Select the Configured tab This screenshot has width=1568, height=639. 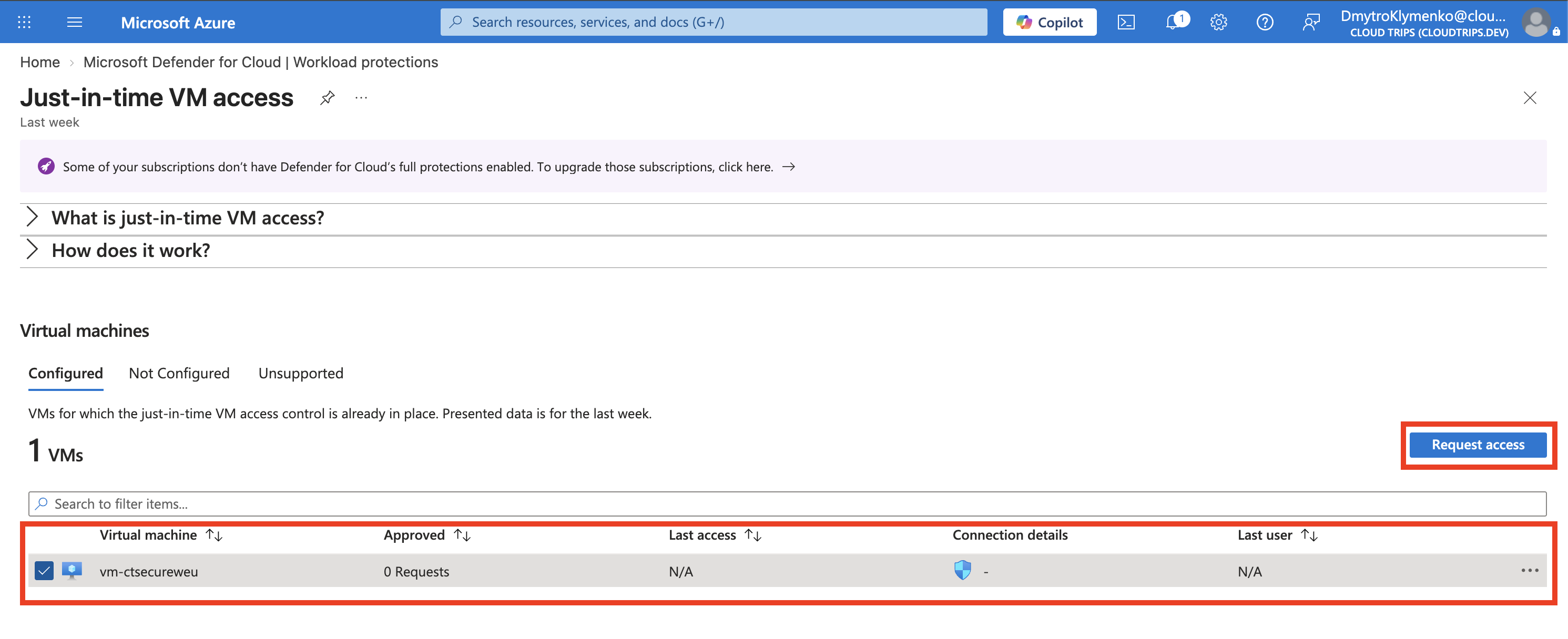(x=66, y=373)
